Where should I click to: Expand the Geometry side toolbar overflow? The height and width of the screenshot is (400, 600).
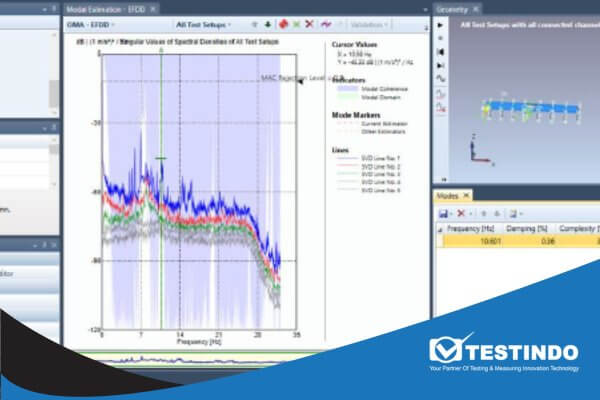click(444, 179)
